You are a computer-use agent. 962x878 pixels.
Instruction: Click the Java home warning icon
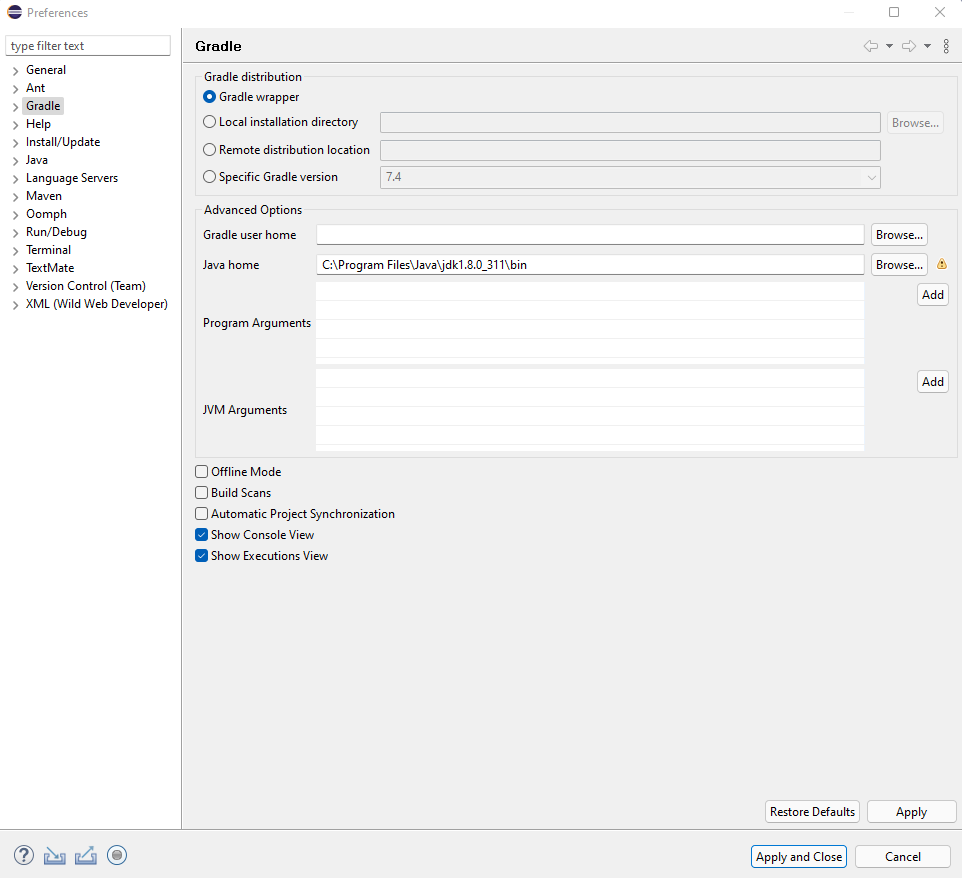point(941,265)
